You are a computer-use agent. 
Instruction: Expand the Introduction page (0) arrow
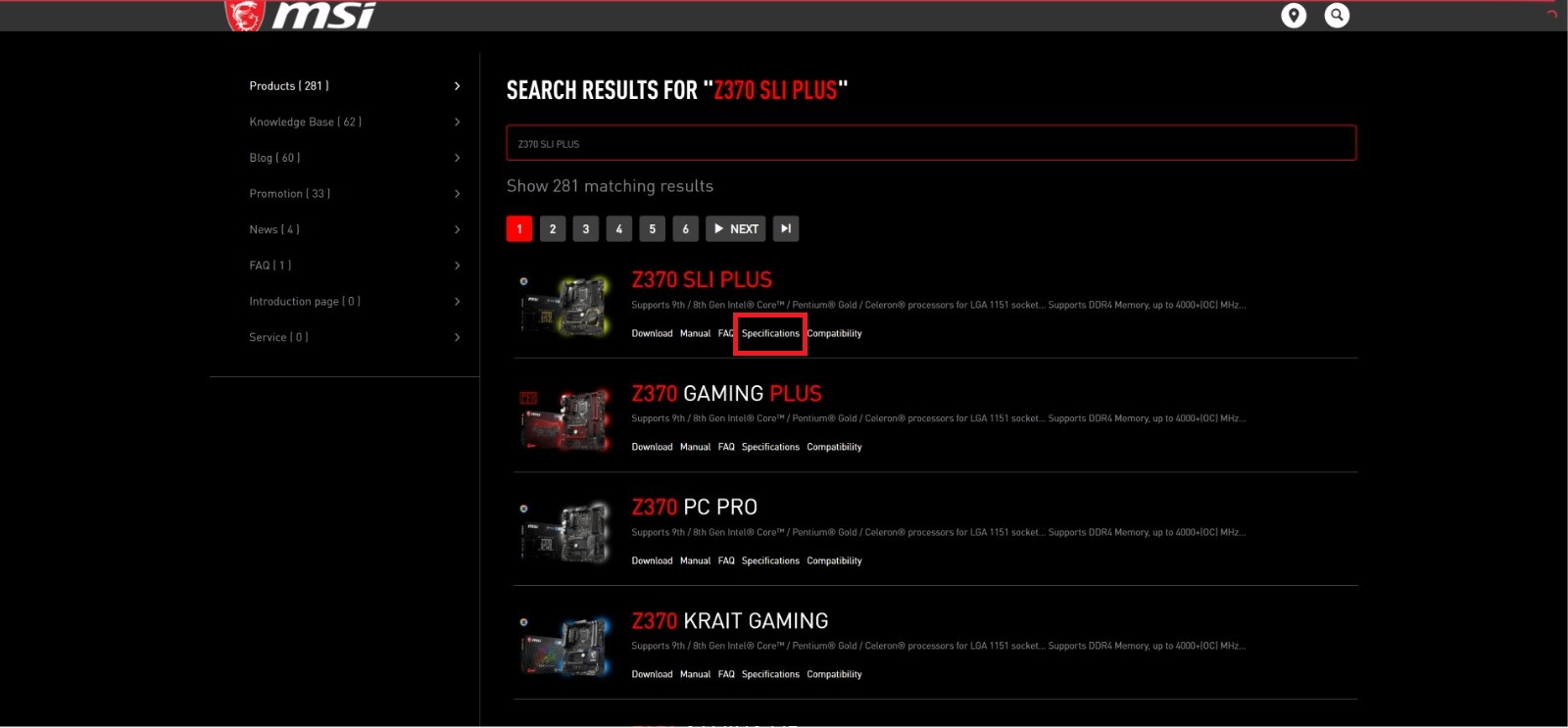[458, 302]
